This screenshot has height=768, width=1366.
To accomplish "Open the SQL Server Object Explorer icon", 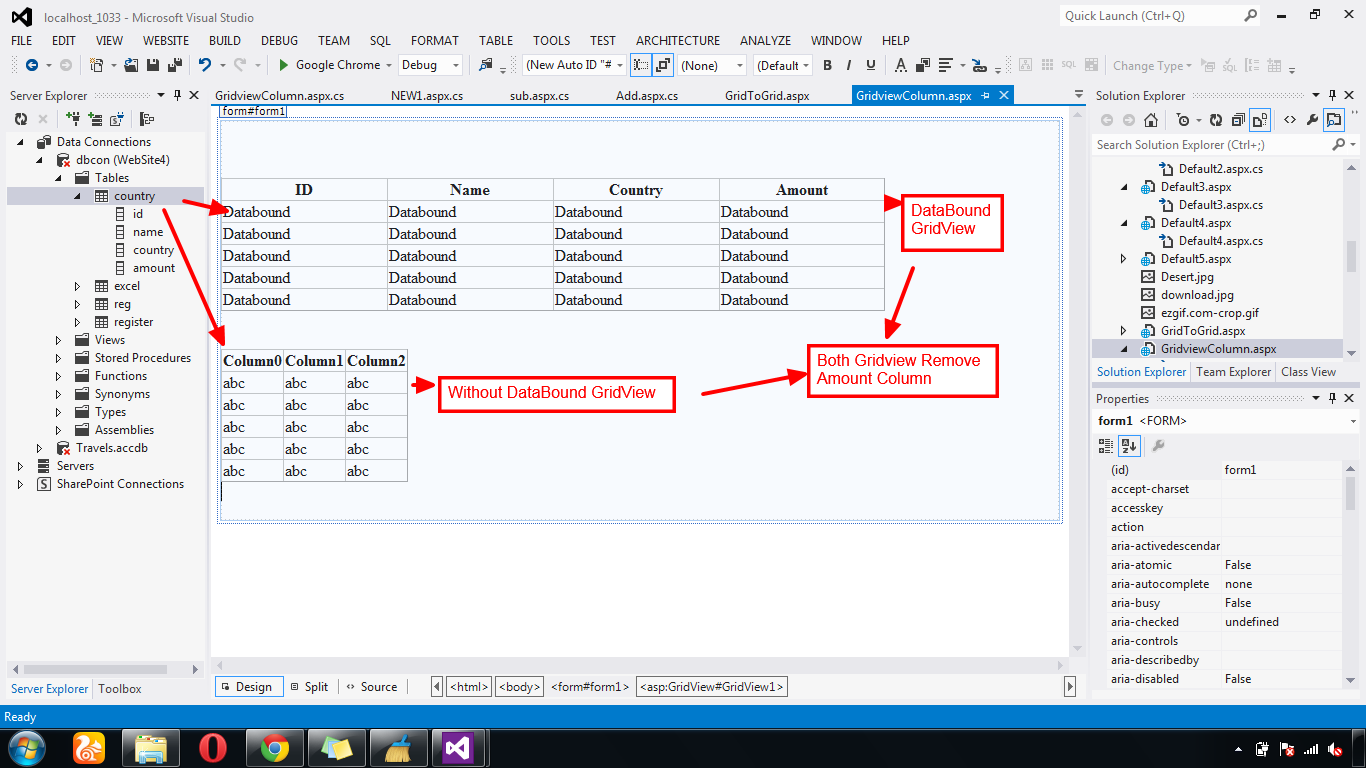I will 115,118.
